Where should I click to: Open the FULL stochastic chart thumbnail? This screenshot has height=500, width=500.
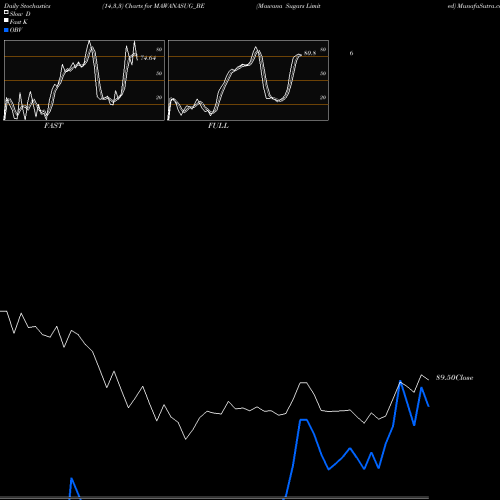[x=248, y=80]
